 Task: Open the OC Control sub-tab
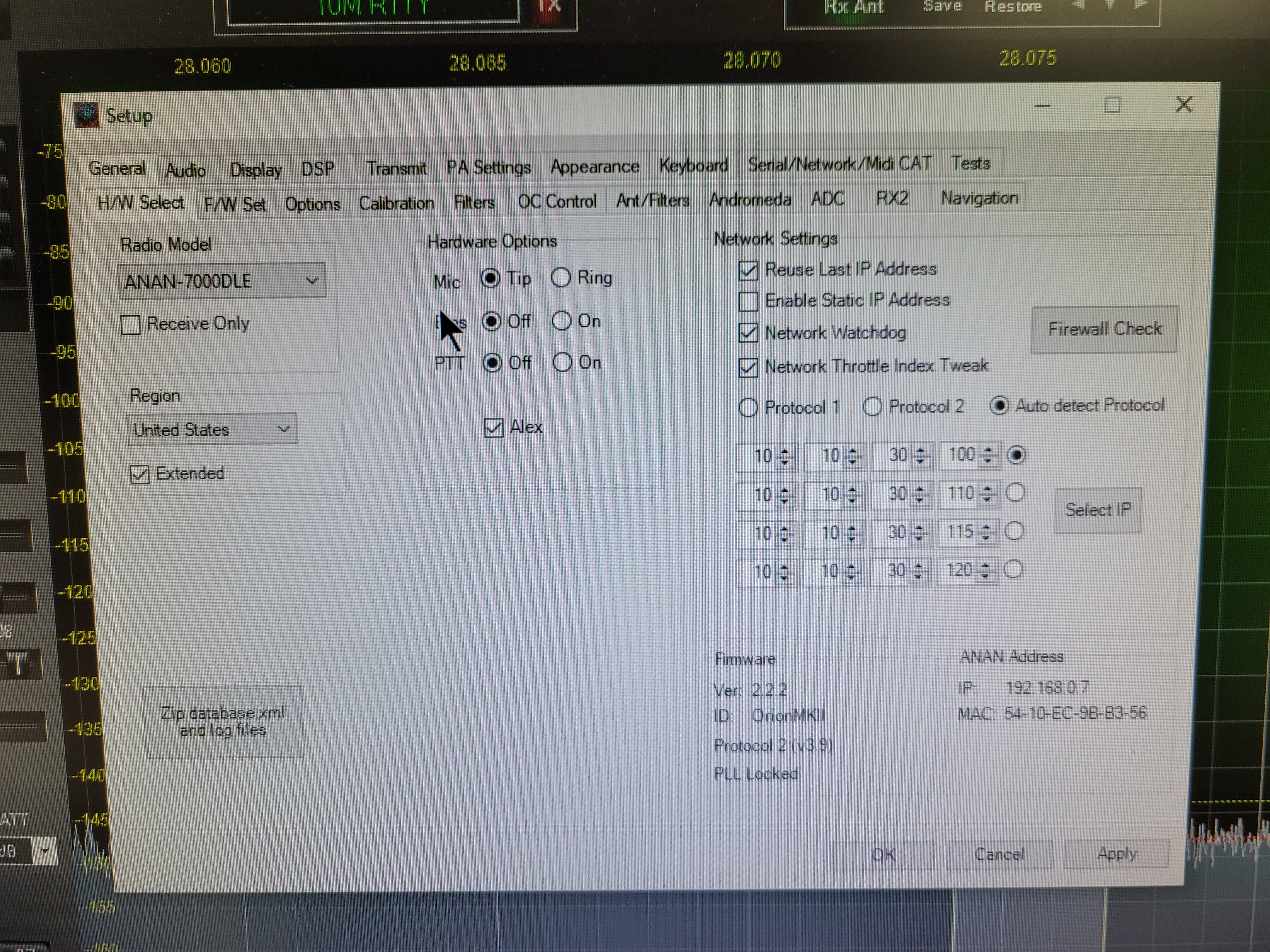point(557,201)
